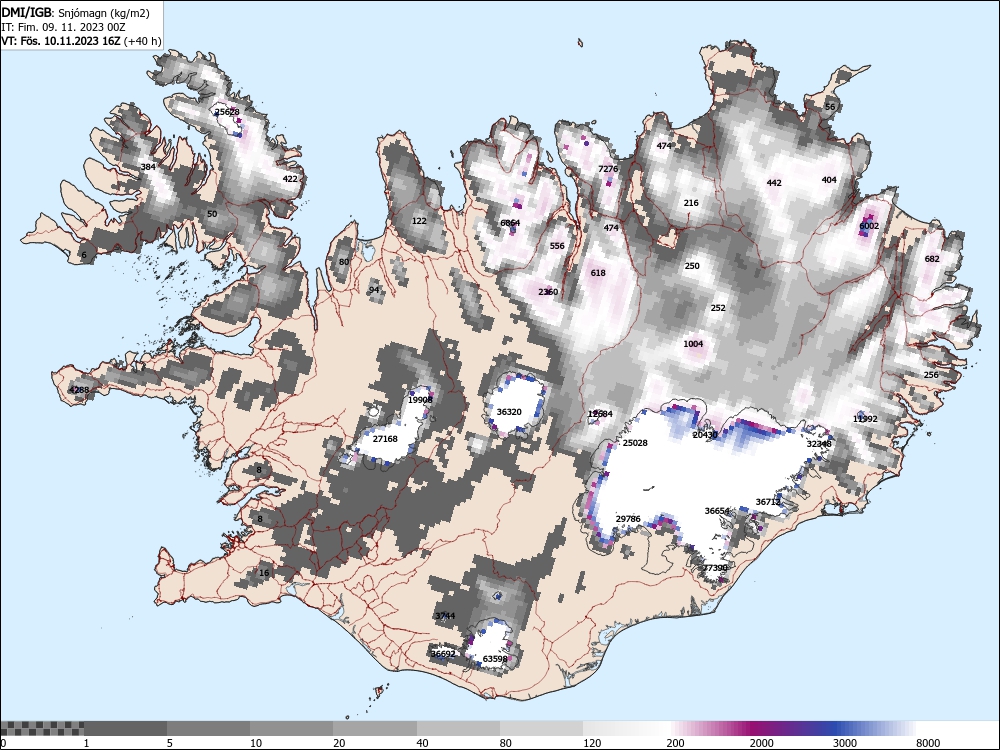
Task: Click the legend label '10'
Action: (x=256, y=743)
